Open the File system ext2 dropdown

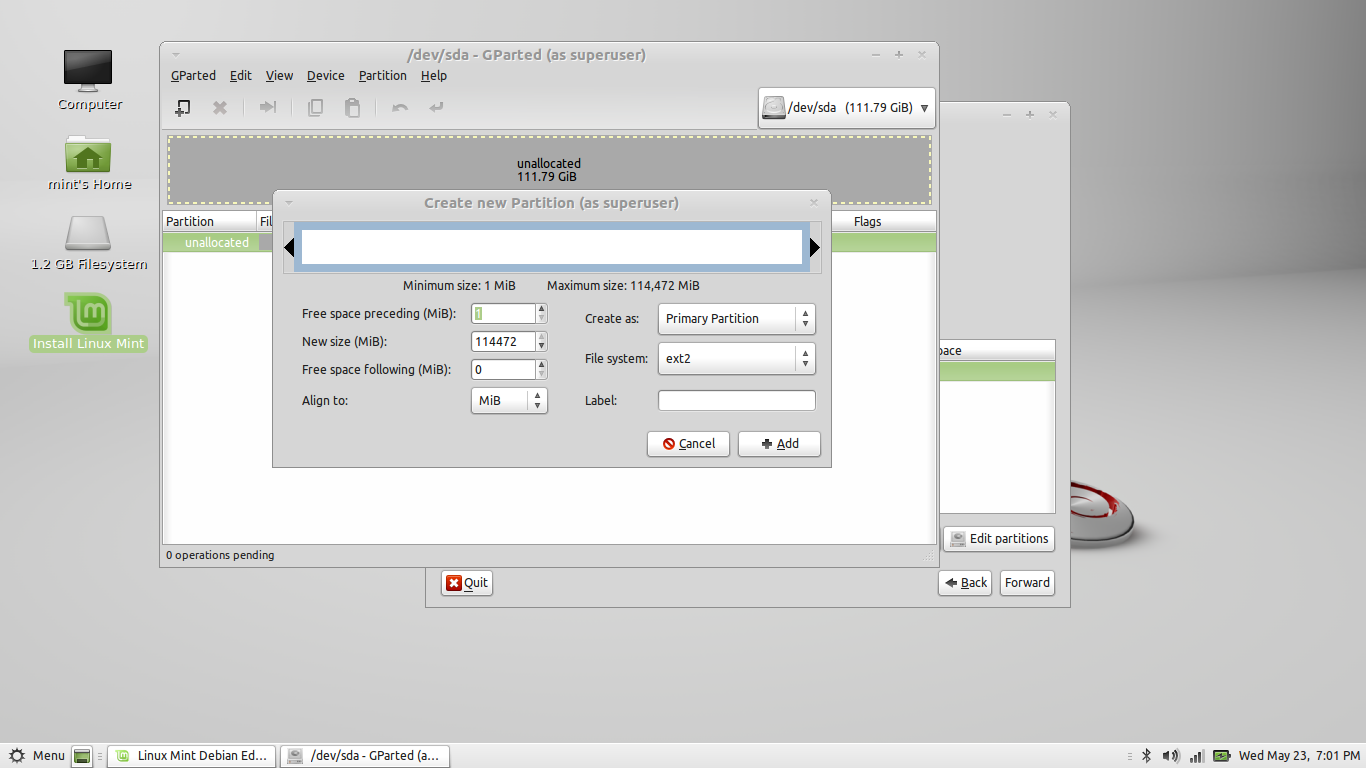(x=737, y=358)
